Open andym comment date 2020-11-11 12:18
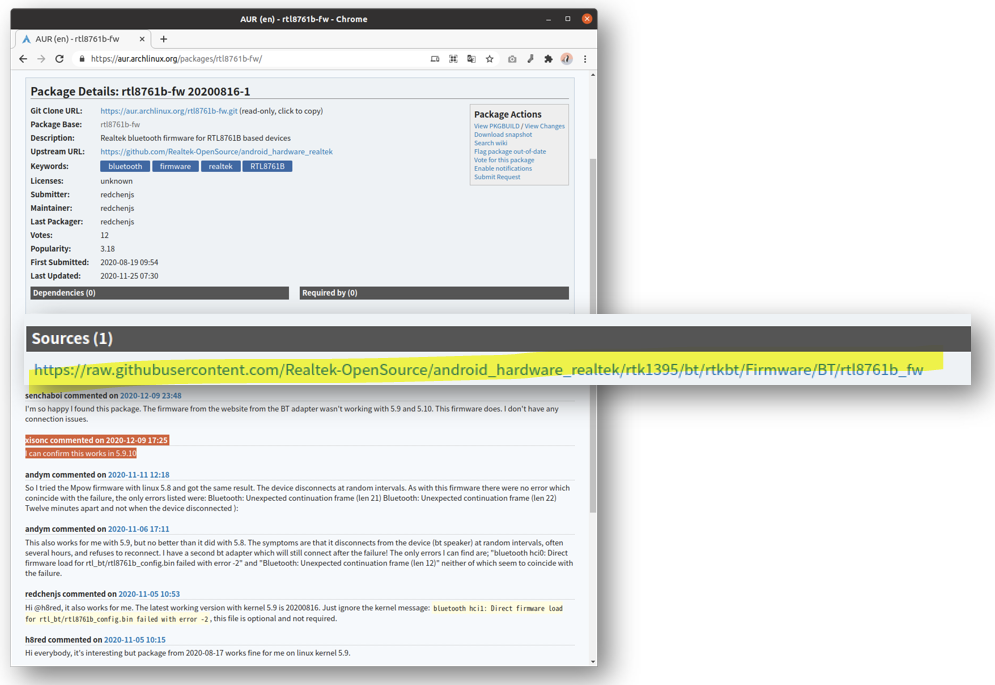 tap(138, 475)
